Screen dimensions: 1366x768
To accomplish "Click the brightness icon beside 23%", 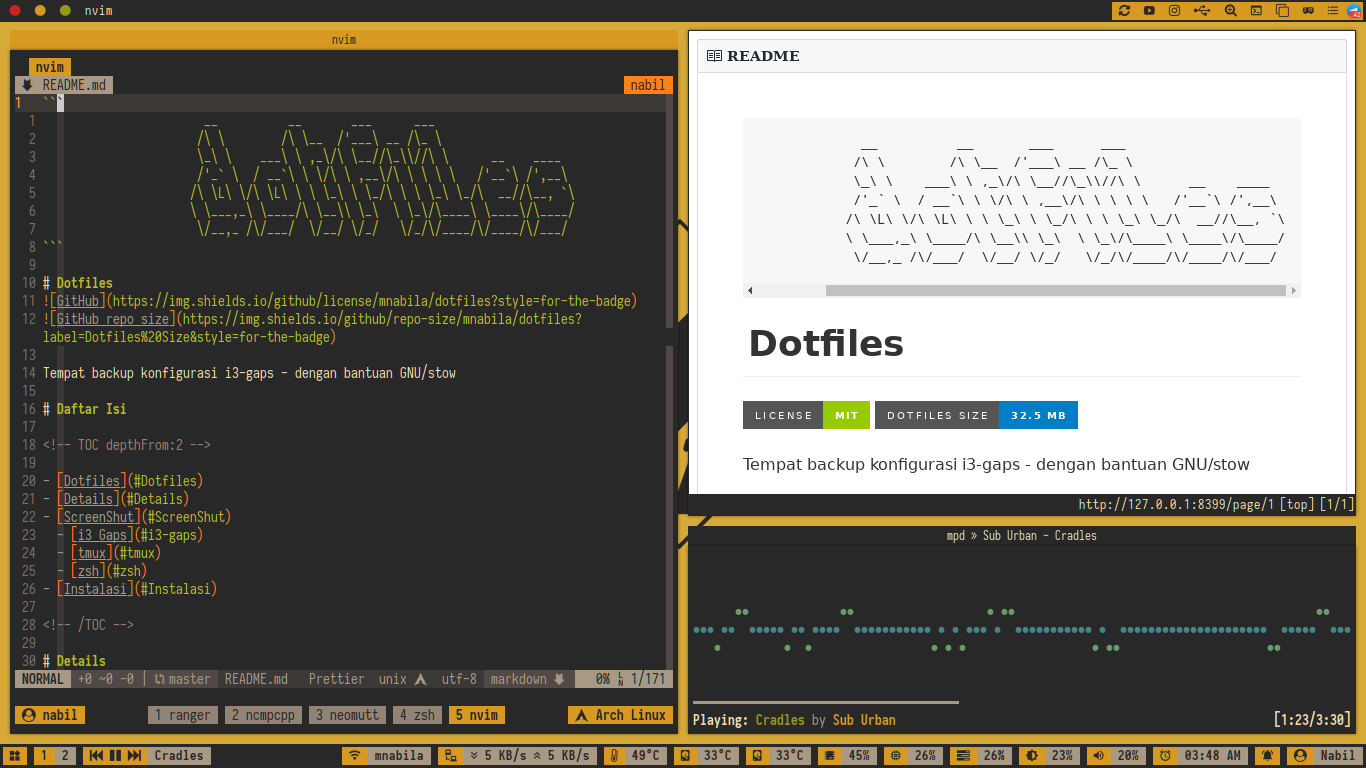I will point(1031,756).
